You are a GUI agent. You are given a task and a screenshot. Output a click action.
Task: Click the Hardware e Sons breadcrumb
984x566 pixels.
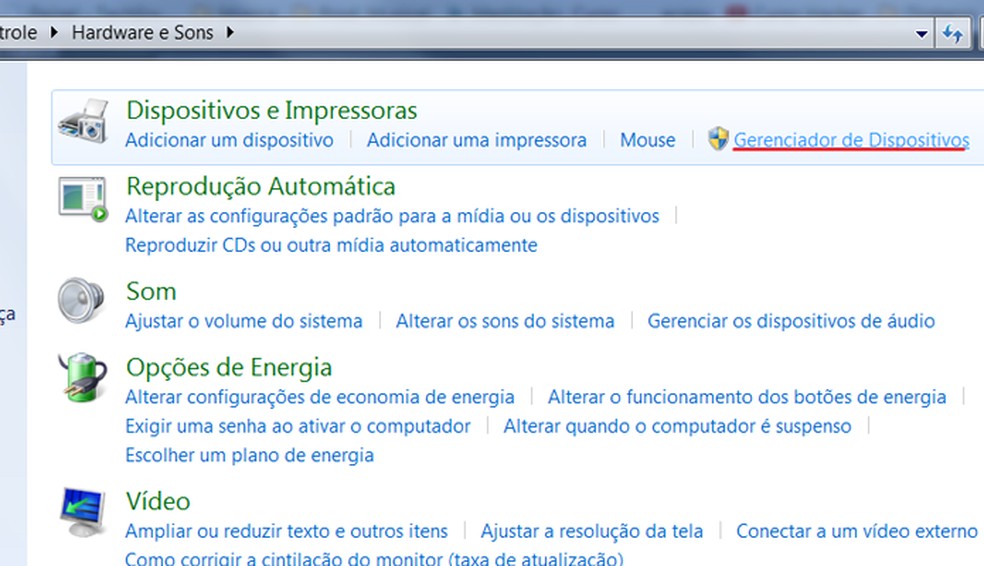(142, 33)
